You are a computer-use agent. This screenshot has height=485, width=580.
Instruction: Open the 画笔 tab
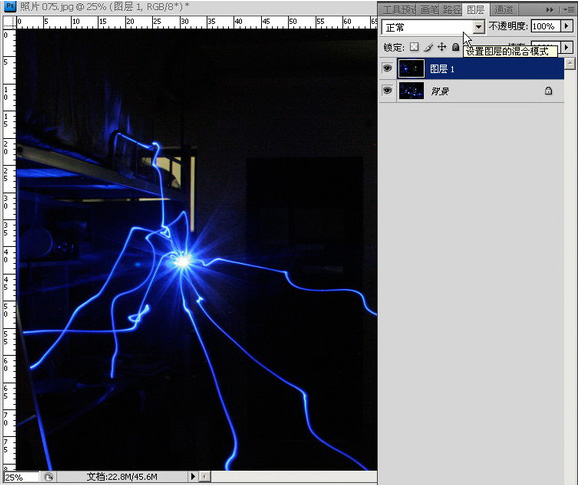pos(429,10)
